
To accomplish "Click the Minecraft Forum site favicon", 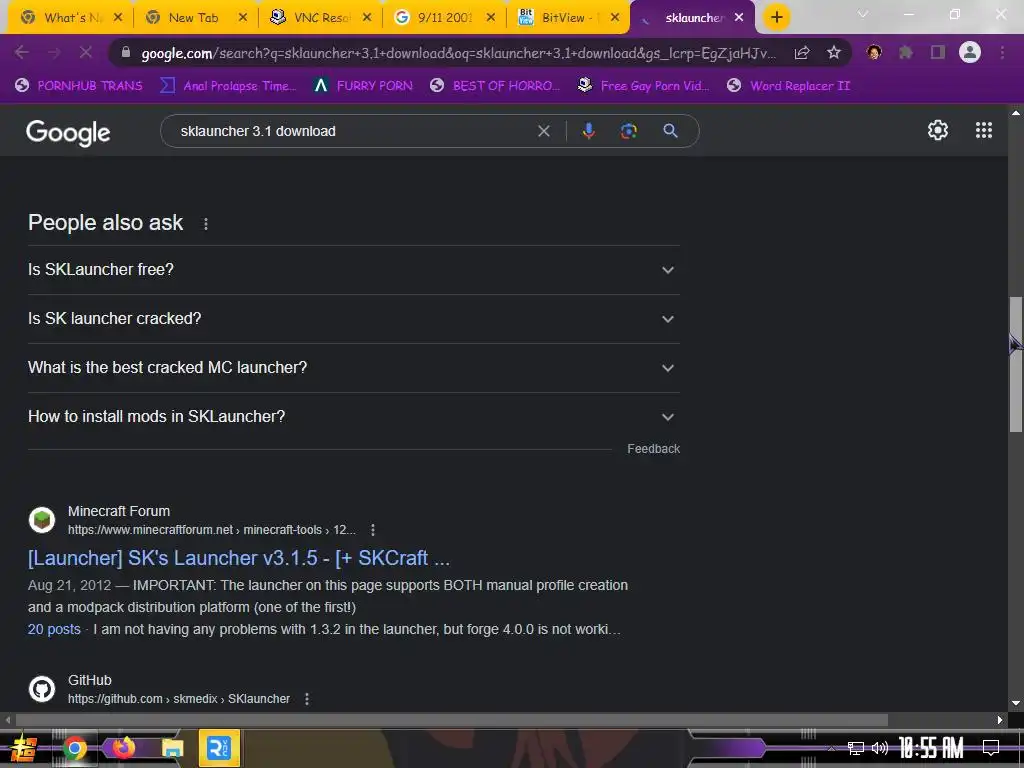I will (42, 520).
